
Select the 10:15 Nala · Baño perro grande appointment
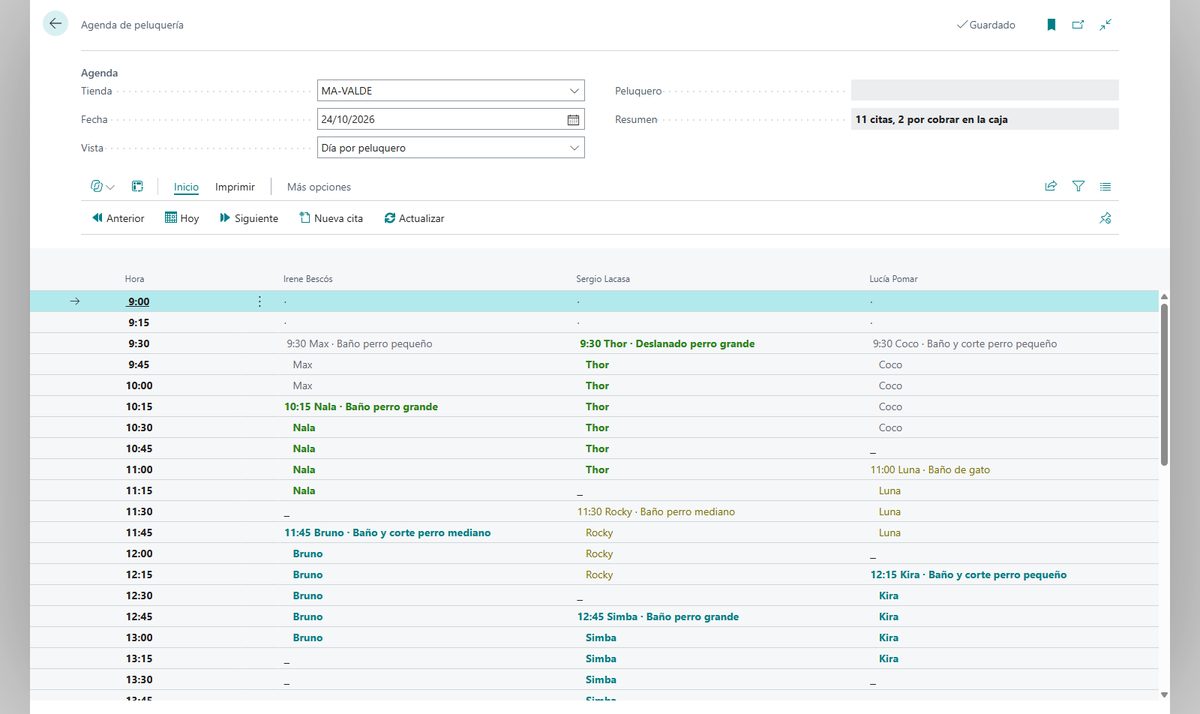(361, 406)
